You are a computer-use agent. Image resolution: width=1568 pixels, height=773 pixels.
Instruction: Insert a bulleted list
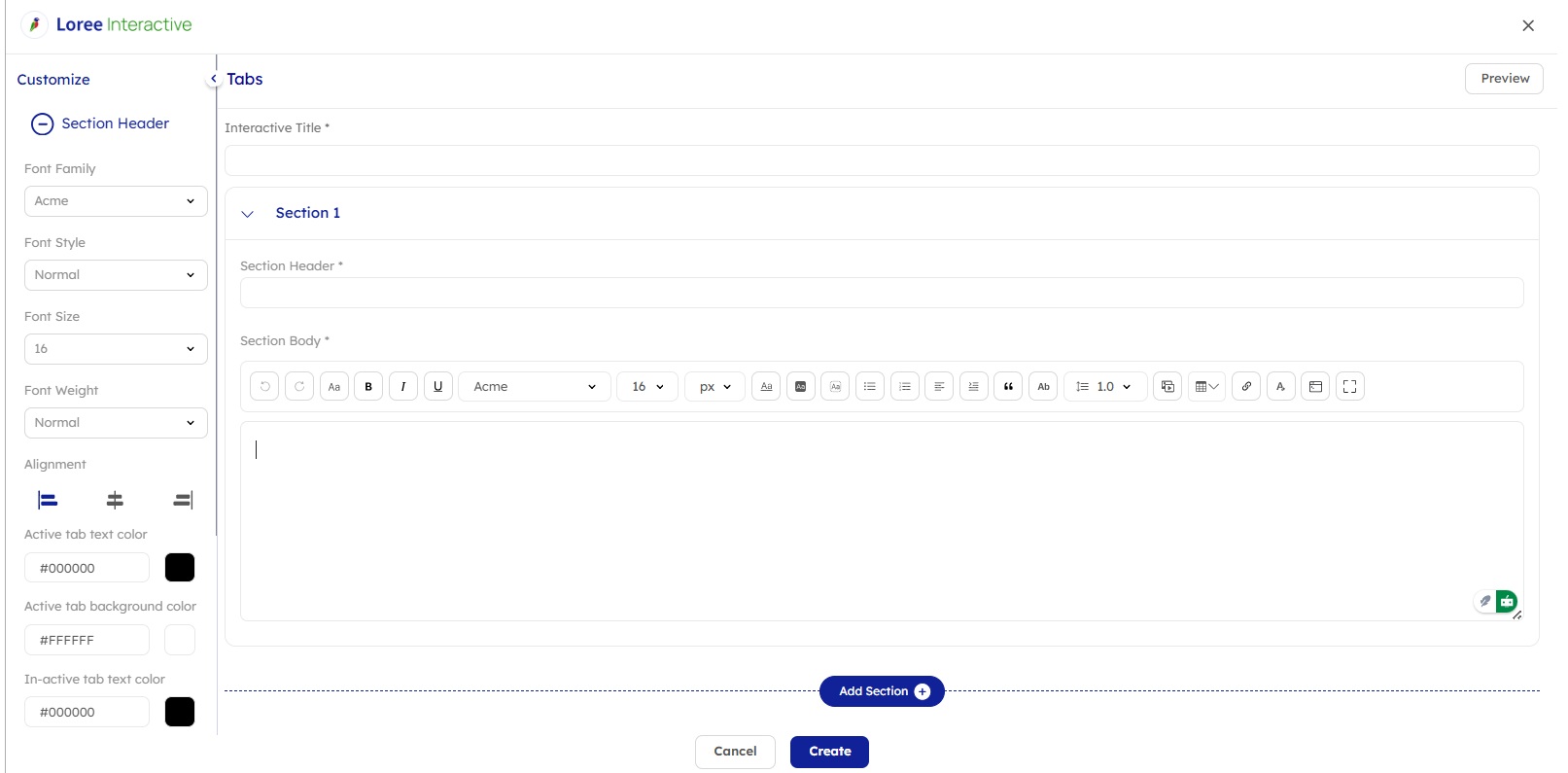point(870,387)
